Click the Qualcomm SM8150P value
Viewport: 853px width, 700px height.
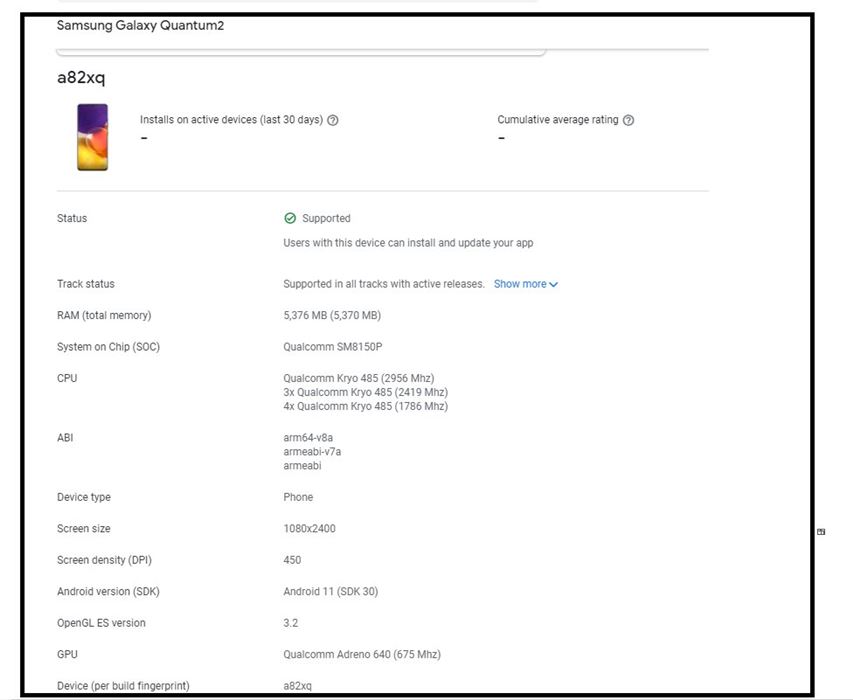click(332, 347)
